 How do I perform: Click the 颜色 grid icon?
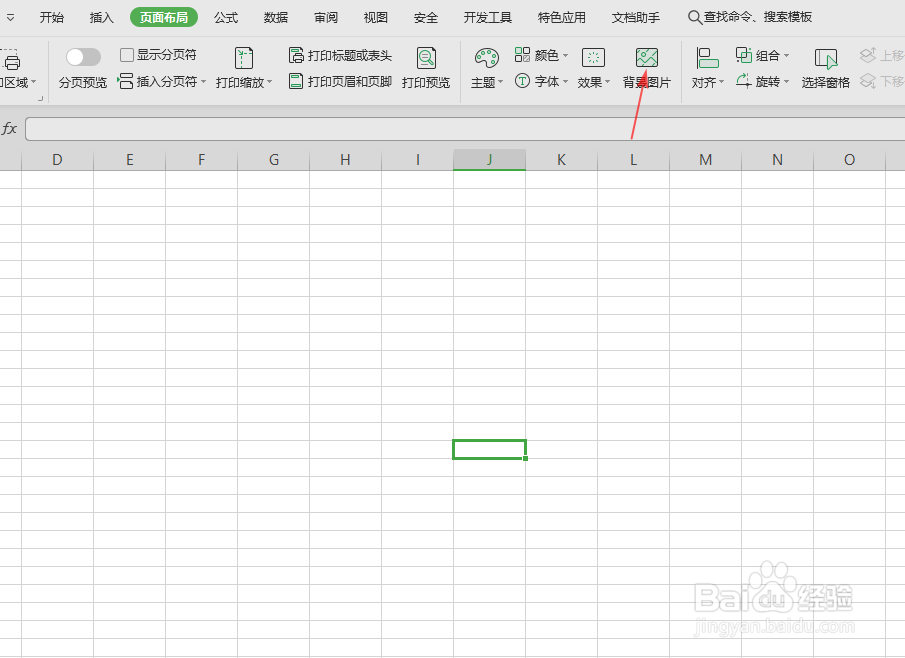tap(522, 55)
